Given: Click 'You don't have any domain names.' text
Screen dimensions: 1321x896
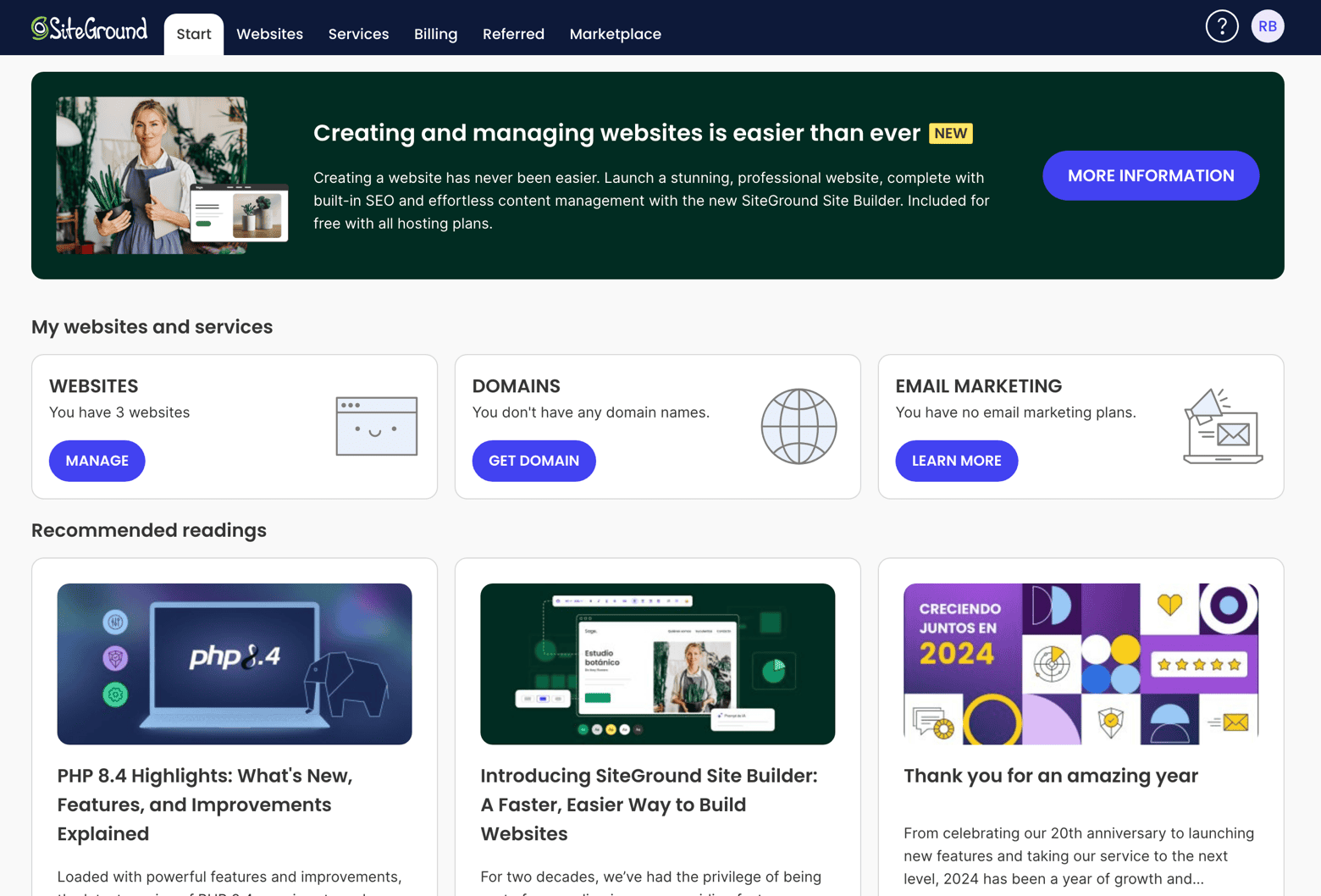Looking at the screenshot, I should (591, 412).
